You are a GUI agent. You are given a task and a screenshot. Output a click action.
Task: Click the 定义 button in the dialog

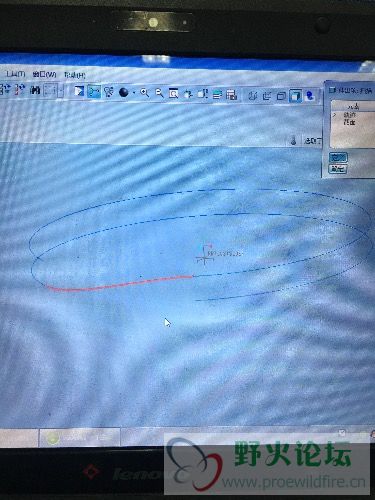click(338, 157)
